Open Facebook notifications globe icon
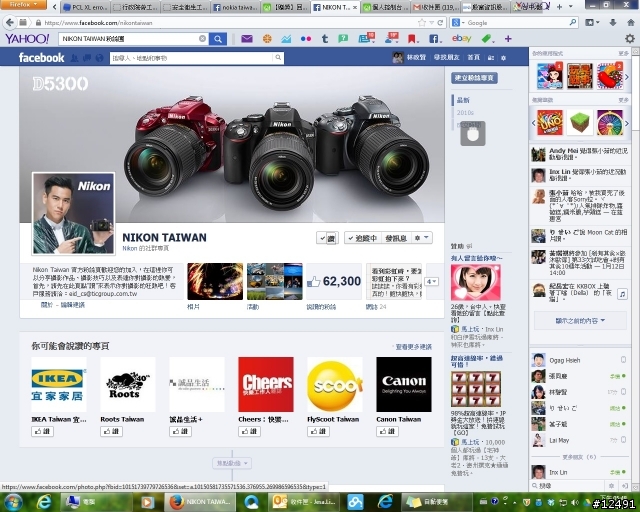This screenshot has width=640, height=512. click(99, 58)
